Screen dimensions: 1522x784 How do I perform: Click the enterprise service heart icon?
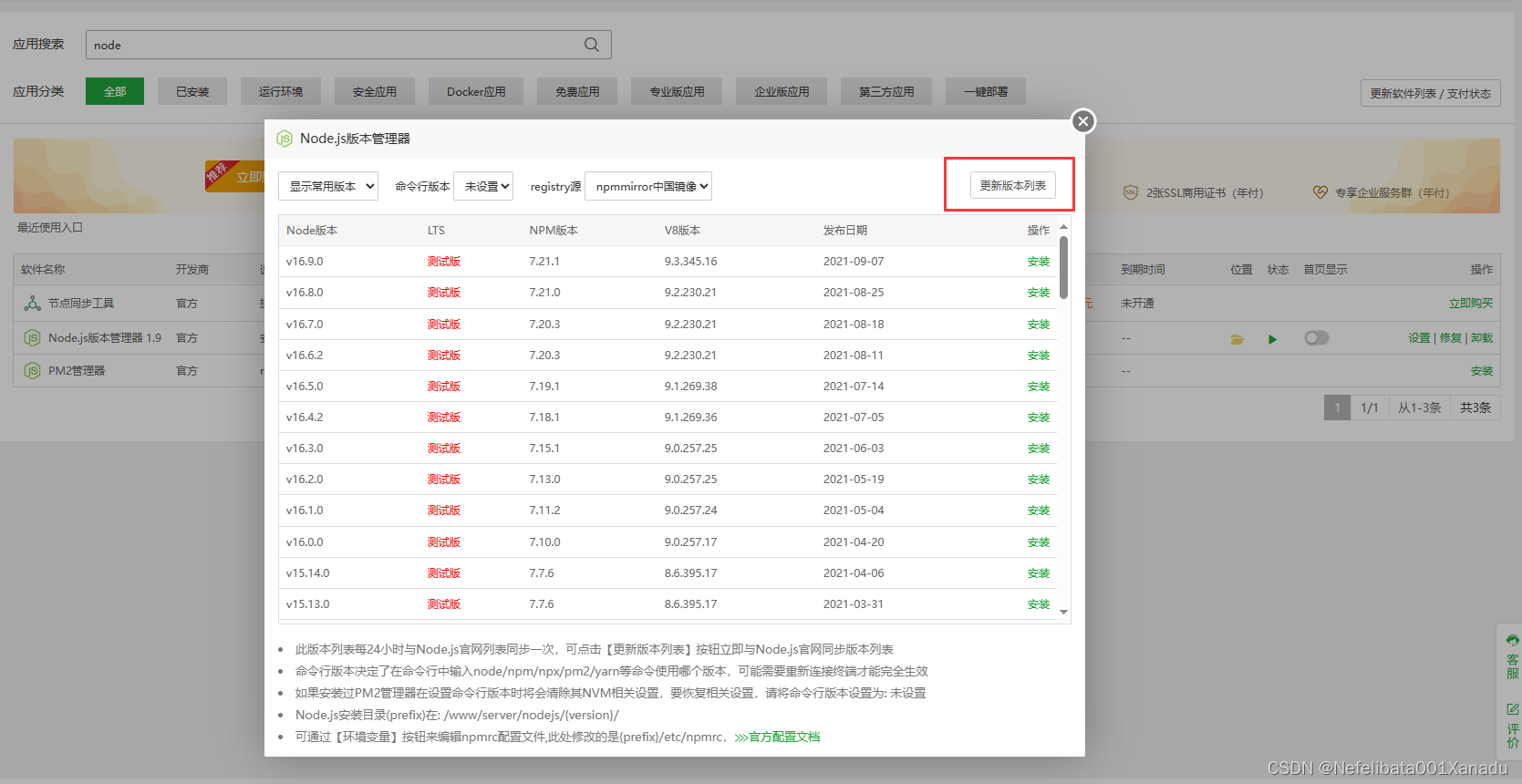coord(1320,192)
